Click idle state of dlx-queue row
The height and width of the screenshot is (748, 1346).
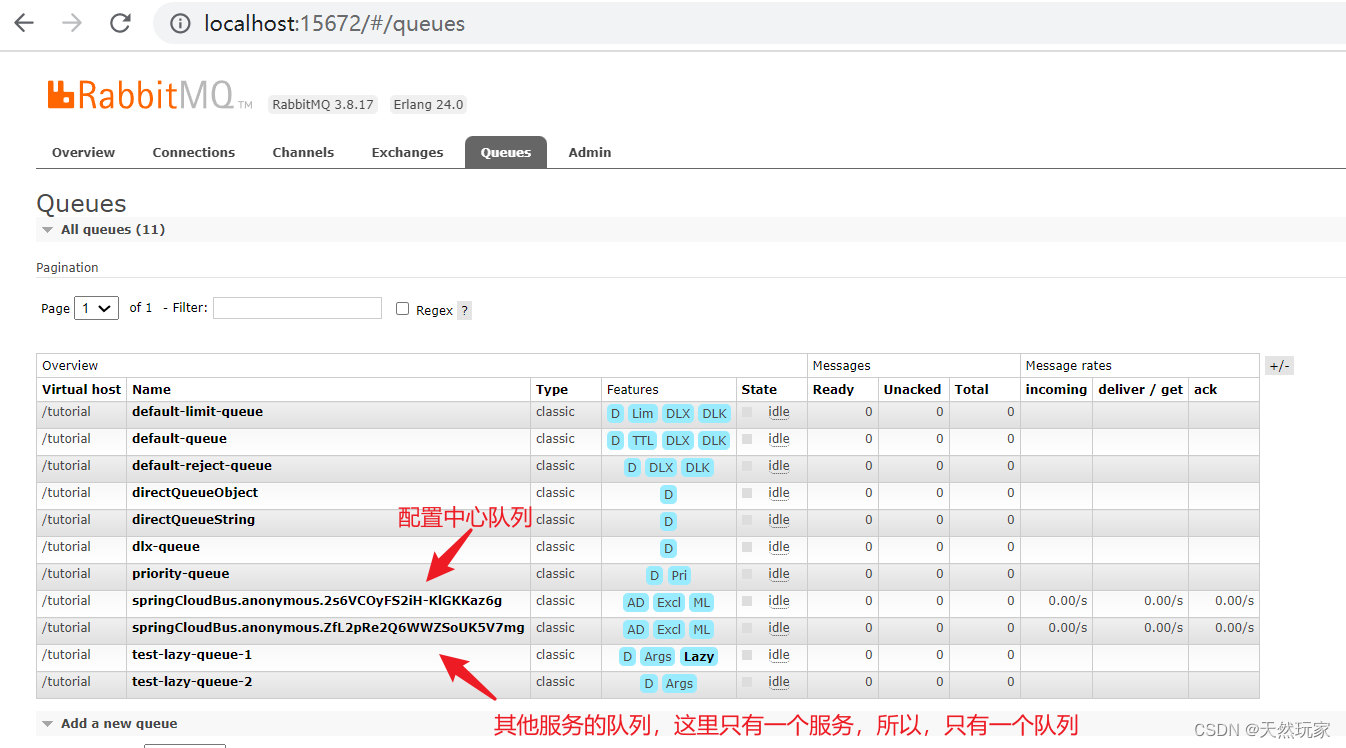coord(779,547)
